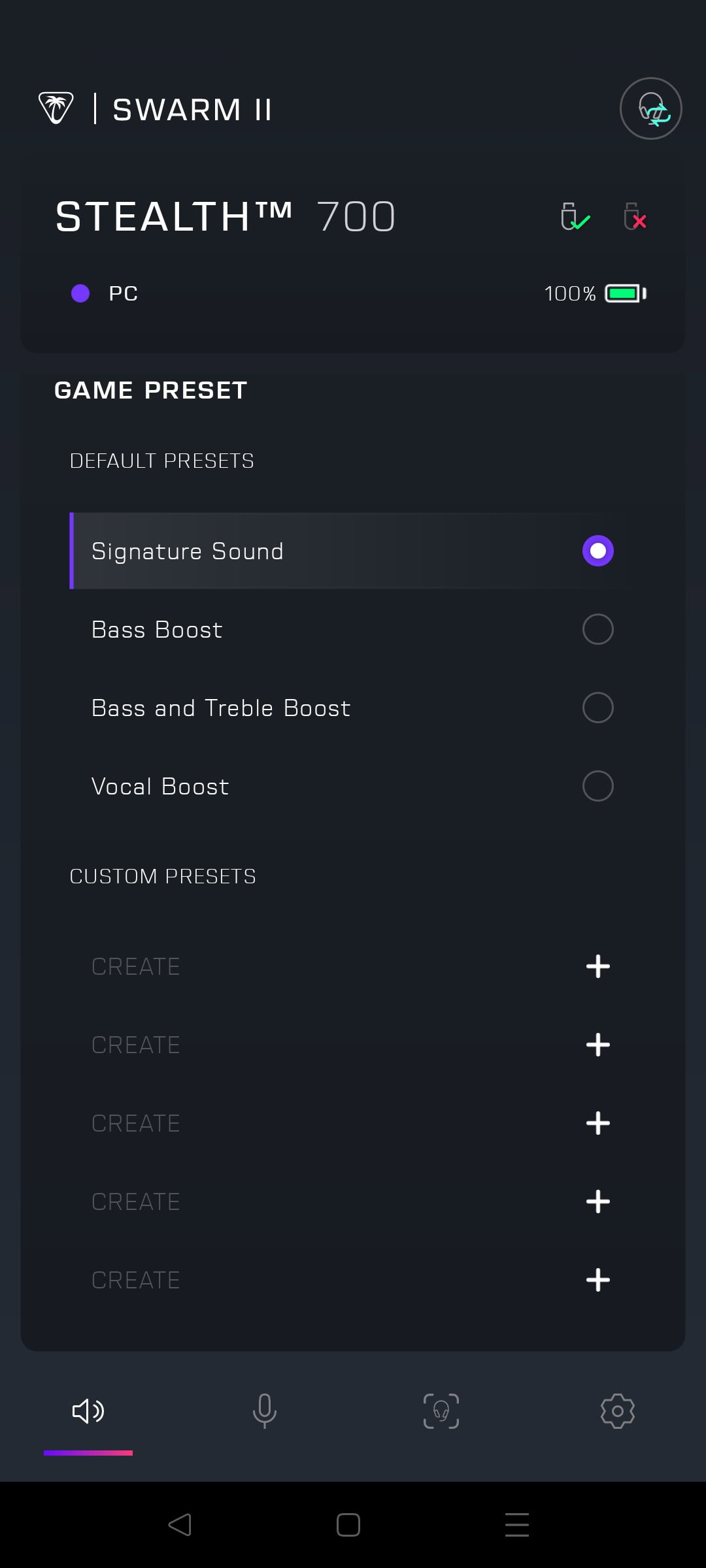The image size is (706, 1568).
Task: Tap the battery level indicator
Action: (x=625, y=293)
